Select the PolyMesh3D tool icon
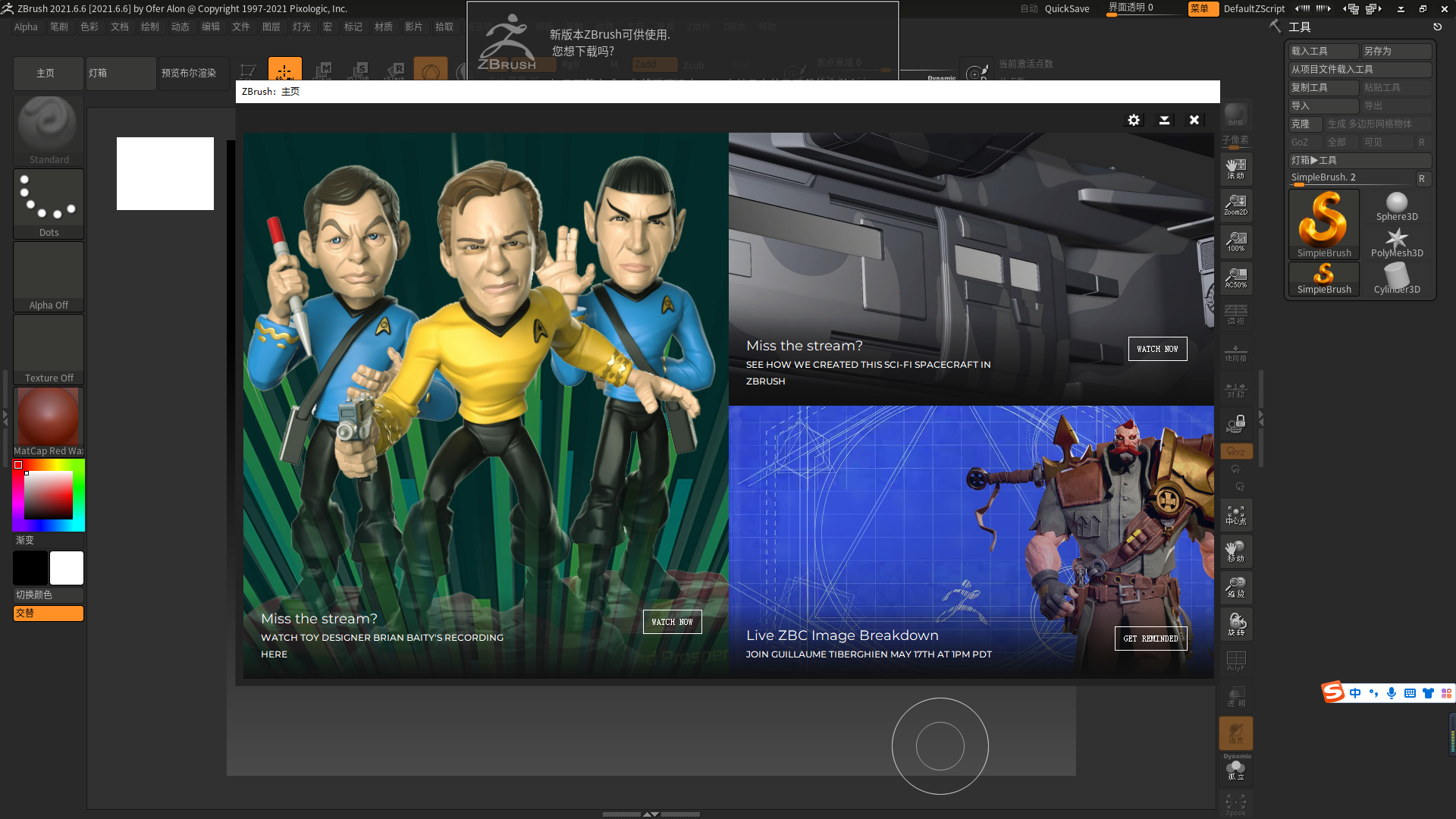 tap(1398, 241)
